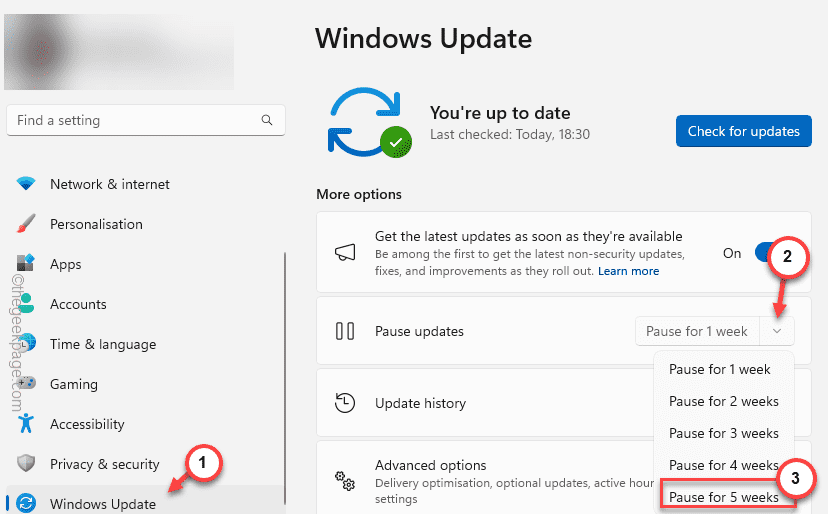This screenshot has height=514, width=828.
Task: Select 'Pause for 1 week' menu option
Action: coord(724,369)
